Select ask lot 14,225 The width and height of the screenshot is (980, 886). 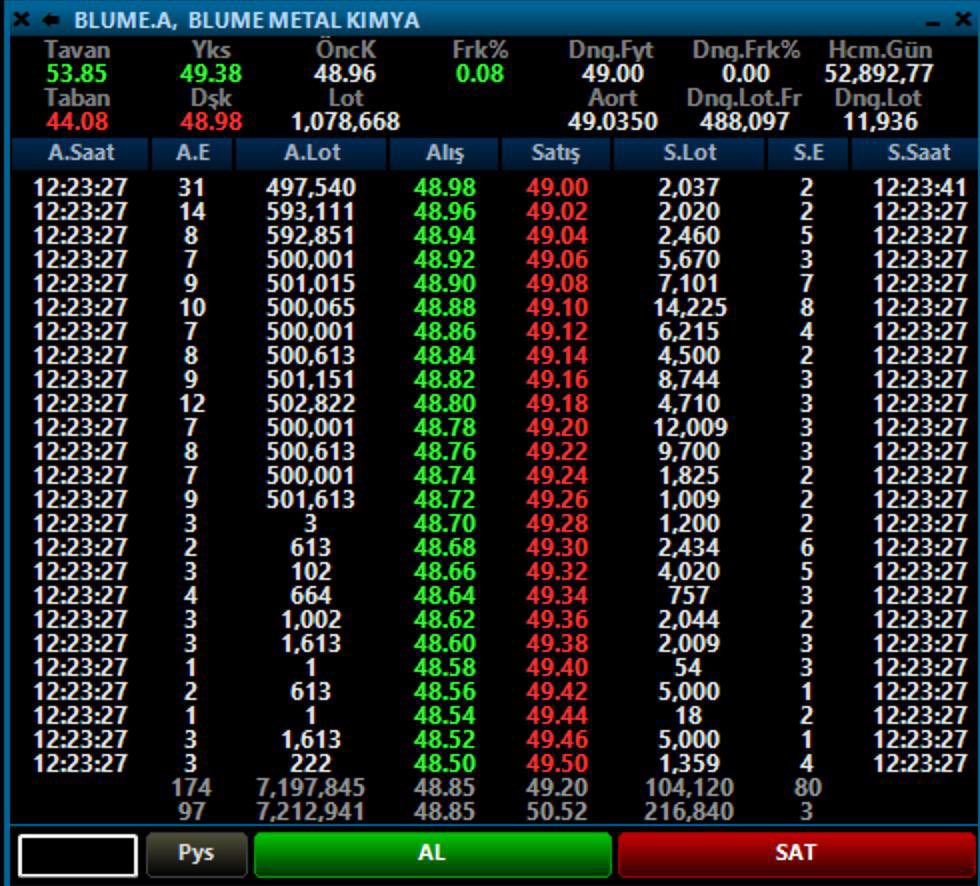click(x=690, y=308)
